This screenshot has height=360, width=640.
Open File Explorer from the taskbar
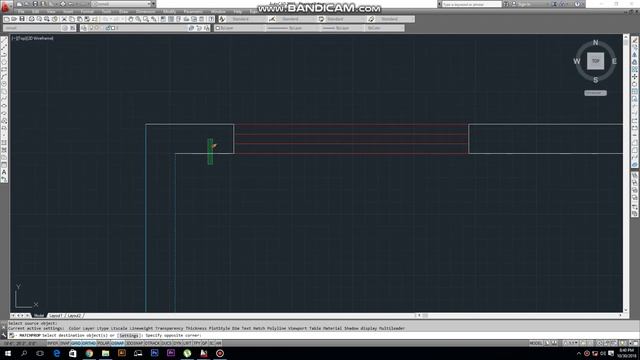click(106, 353)
